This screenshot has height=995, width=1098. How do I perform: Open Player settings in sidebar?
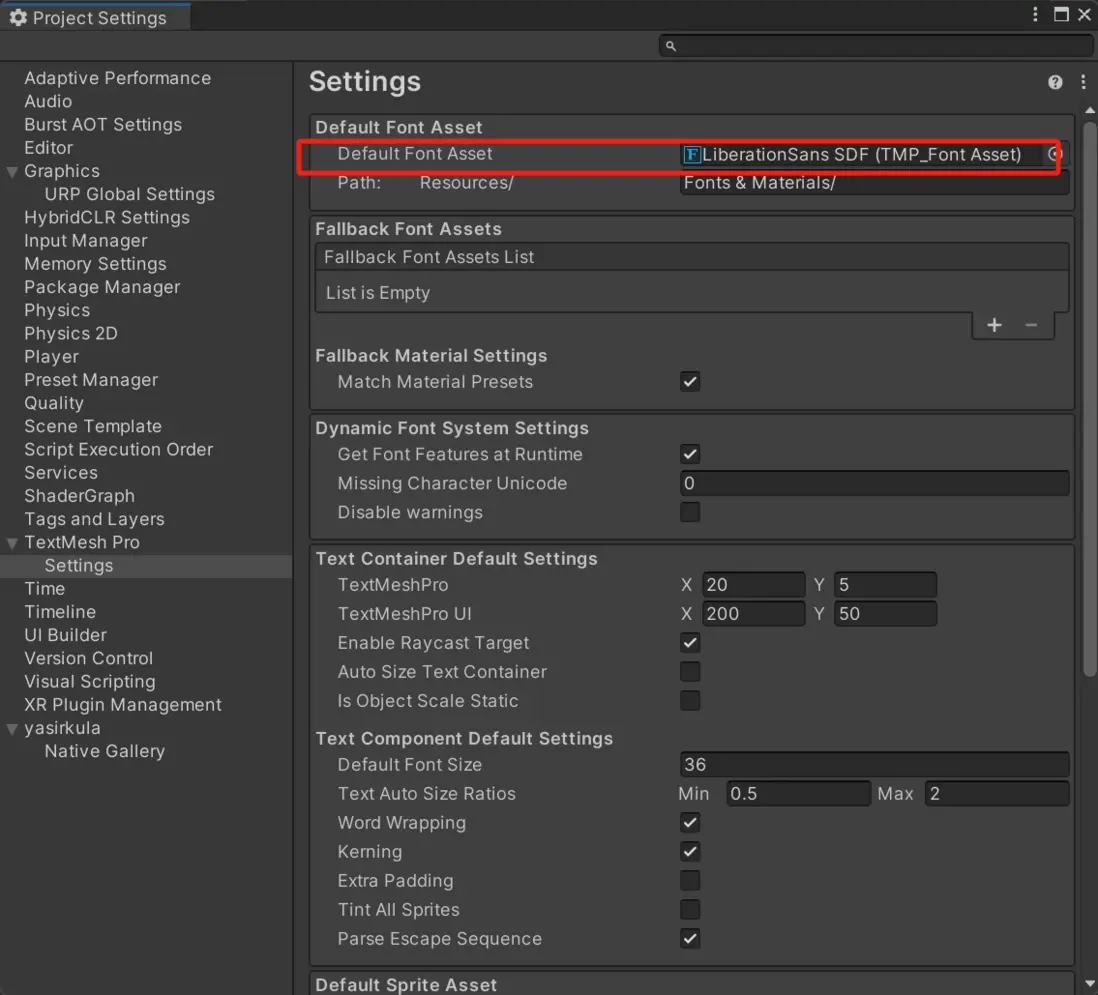pos(51,357)
